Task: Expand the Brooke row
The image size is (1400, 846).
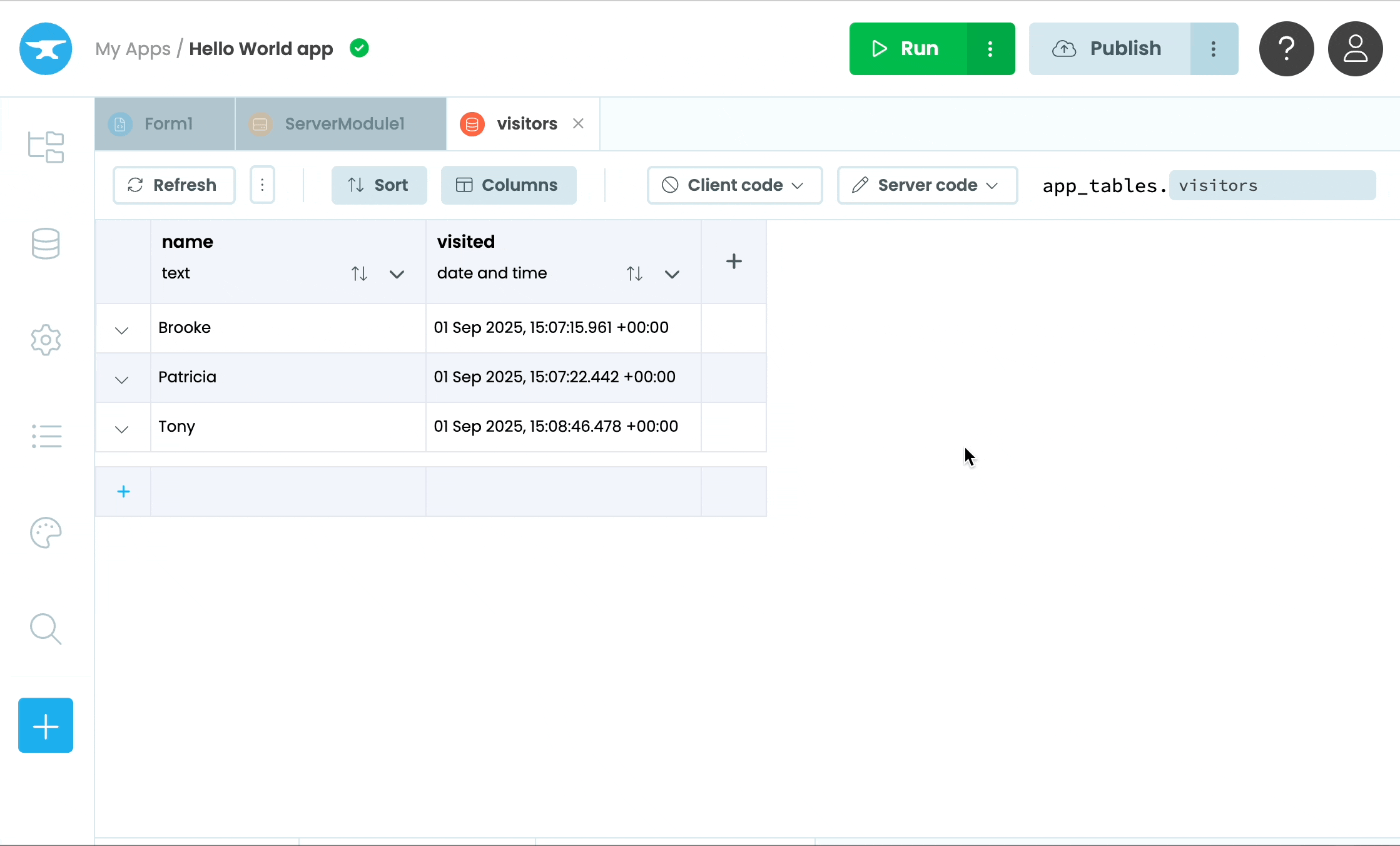Action: point(122,330)
